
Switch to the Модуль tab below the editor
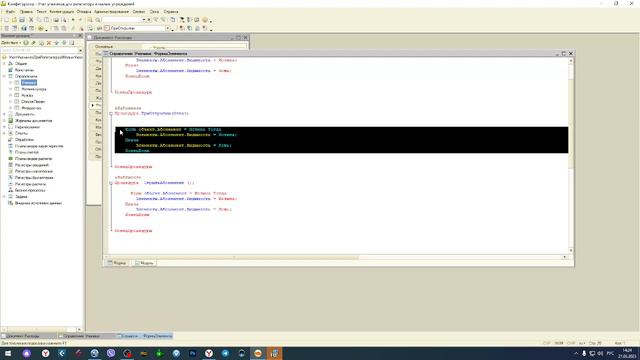pyautogui.click(x=144, y=263)
